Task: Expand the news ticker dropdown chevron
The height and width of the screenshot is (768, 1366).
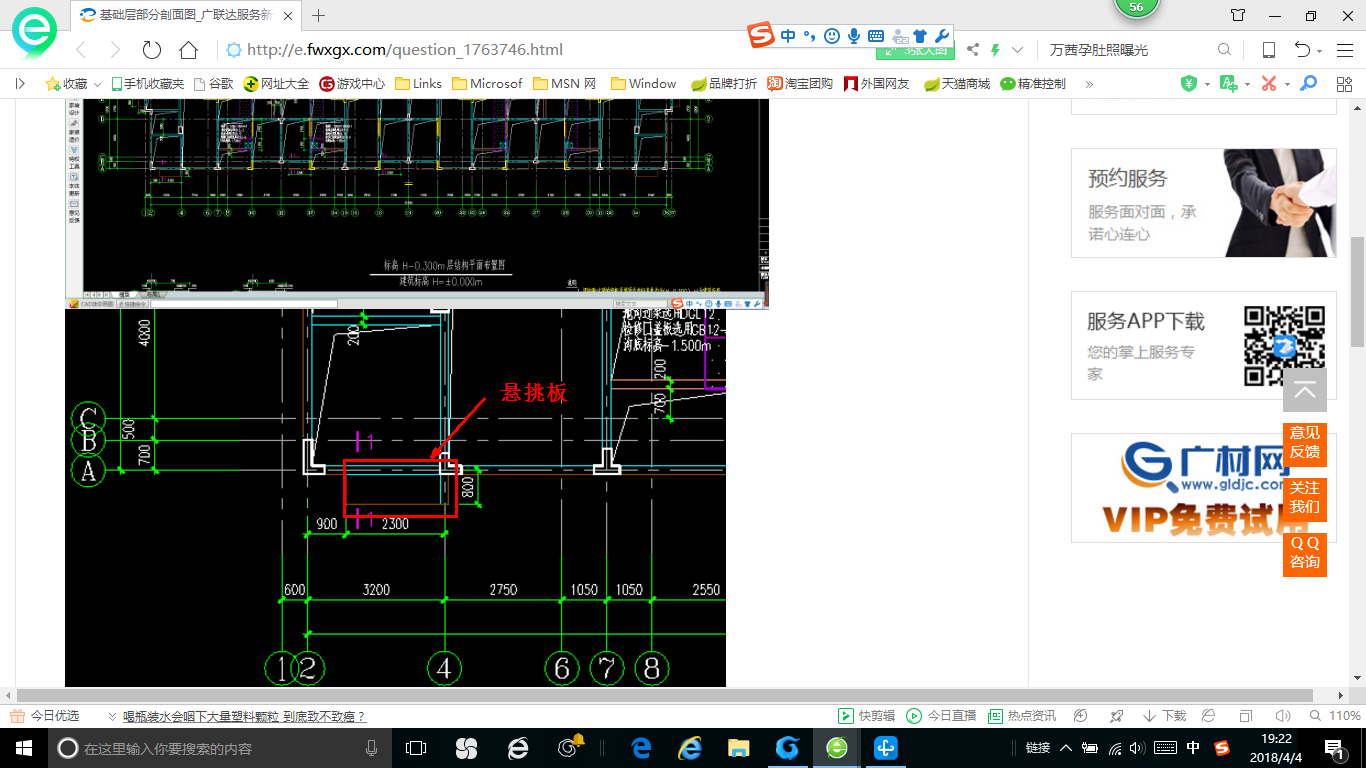Action: [112, 716]
